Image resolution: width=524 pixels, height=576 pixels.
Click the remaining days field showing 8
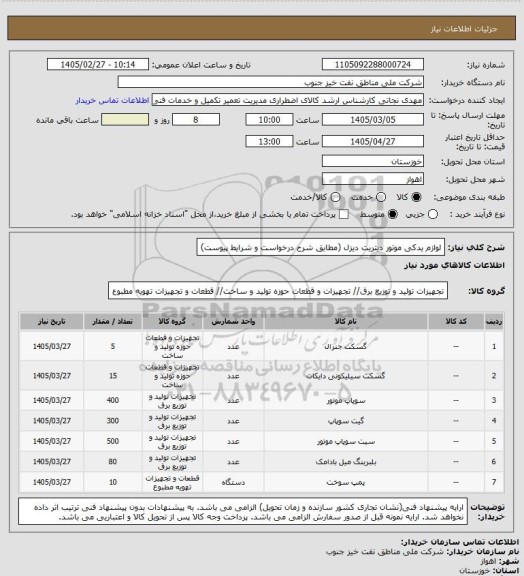pos(196,120)
